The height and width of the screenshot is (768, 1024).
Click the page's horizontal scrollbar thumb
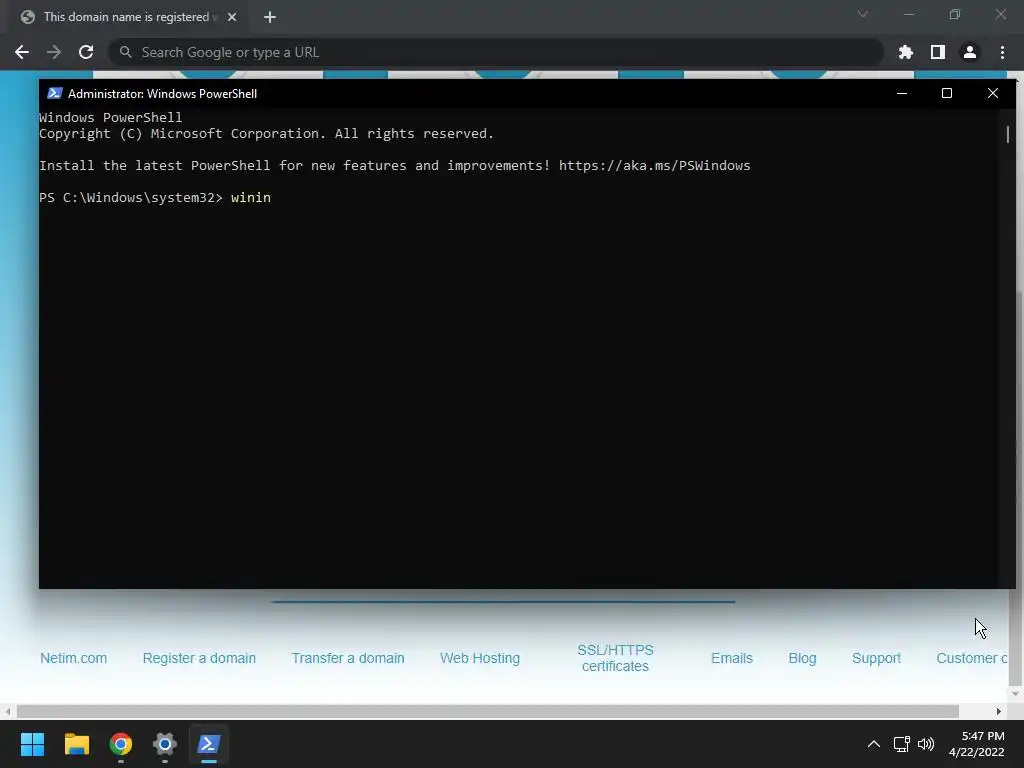pos(488,711)
